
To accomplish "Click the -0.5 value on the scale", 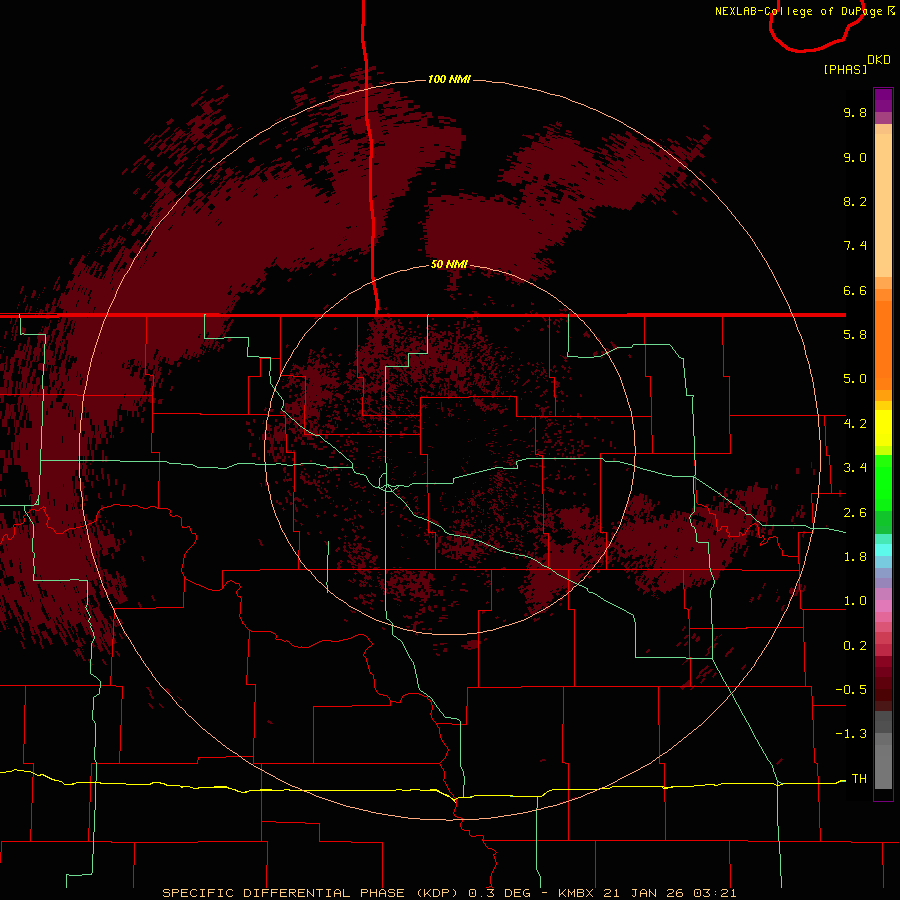I will point(851,690).
